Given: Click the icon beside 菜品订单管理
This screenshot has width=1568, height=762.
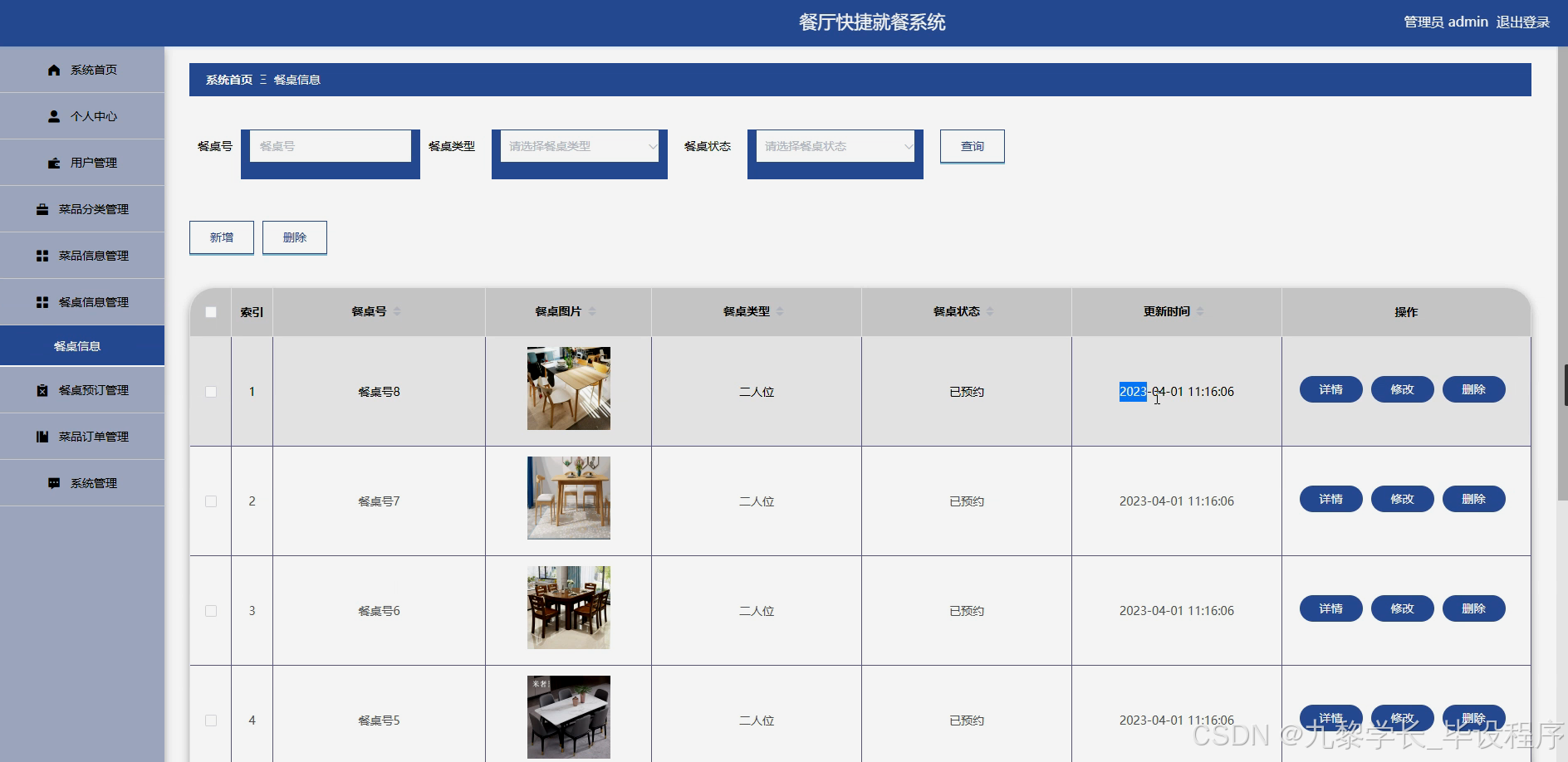Looking at the screenshot, I should pos(42,437).
